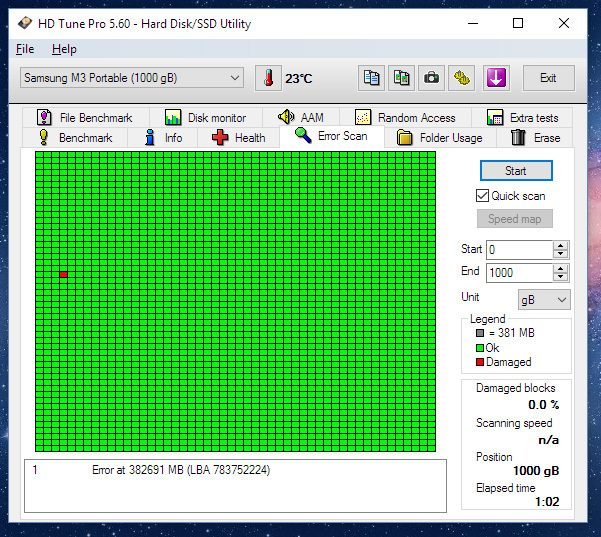Click the HD Tune Pro title bar icon
The height and width of the screenshot is (537, 601).
(x=25, y=23)
